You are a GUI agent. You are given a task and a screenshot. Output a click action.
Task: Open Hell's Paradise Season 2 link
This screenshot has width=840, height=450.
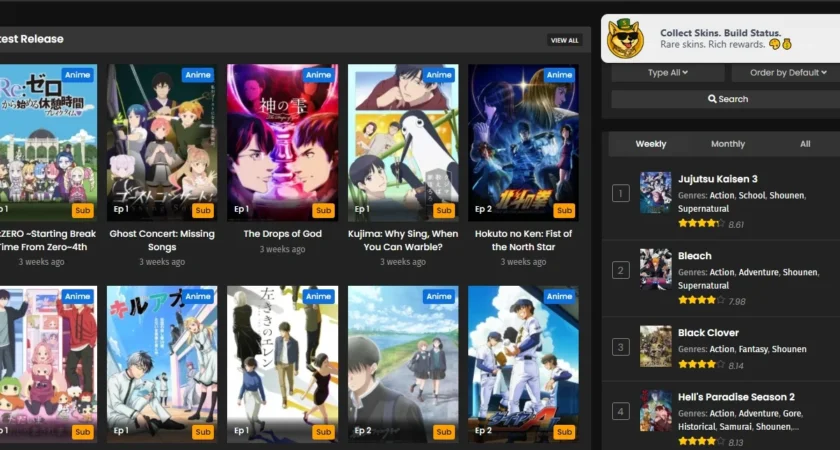(x=736, y=397)
